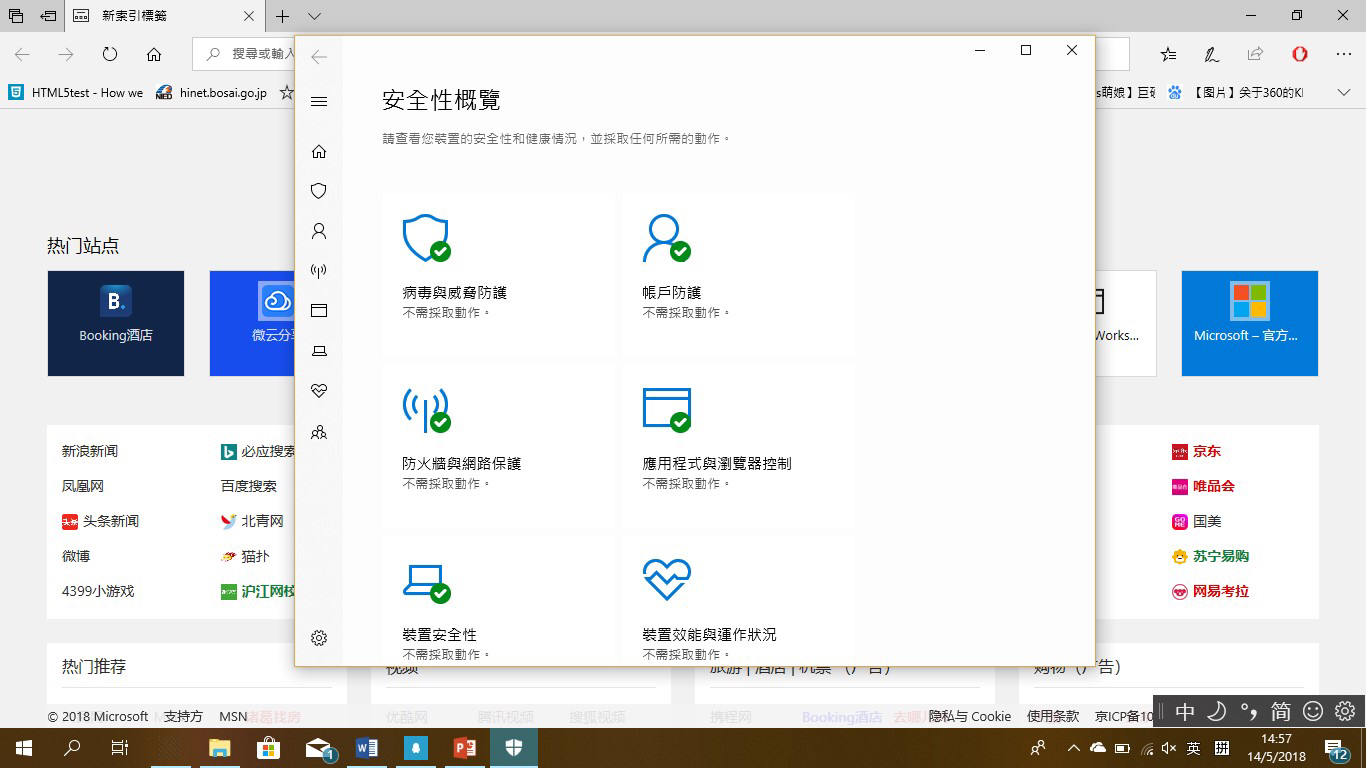1366x768 pixels.
Task: Select app & browser control sidebar icon
Action: [x=319, y=311]
